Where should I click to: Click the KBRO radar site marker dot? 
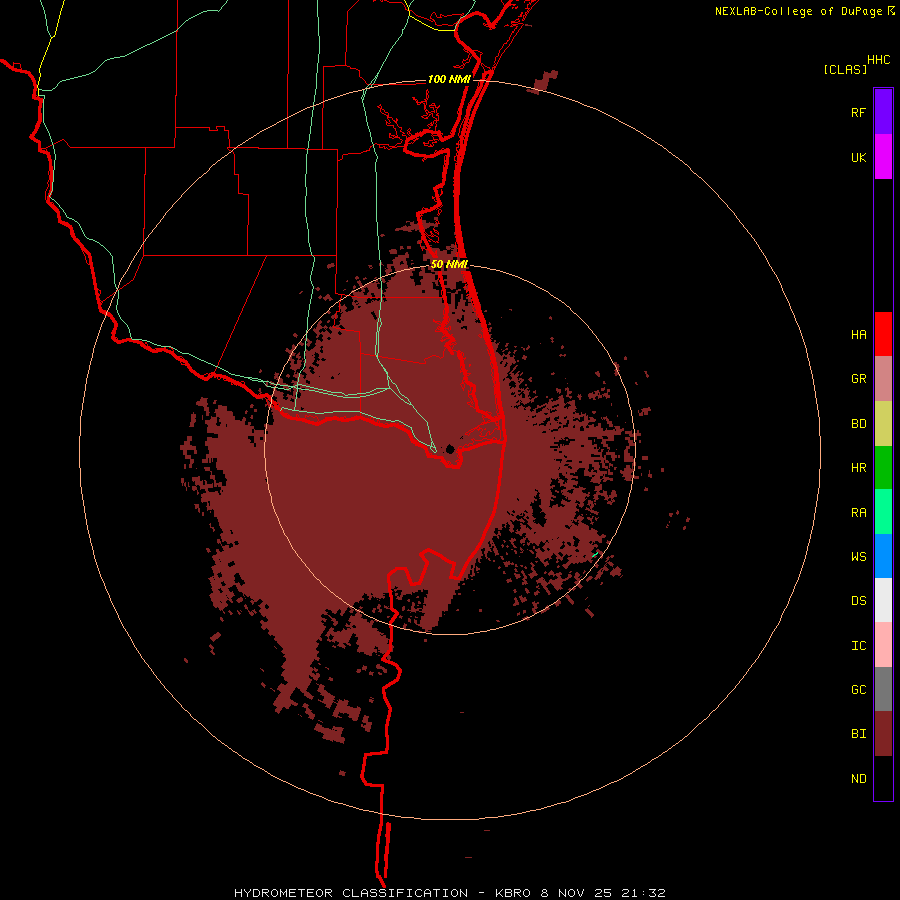pos(450,449)
